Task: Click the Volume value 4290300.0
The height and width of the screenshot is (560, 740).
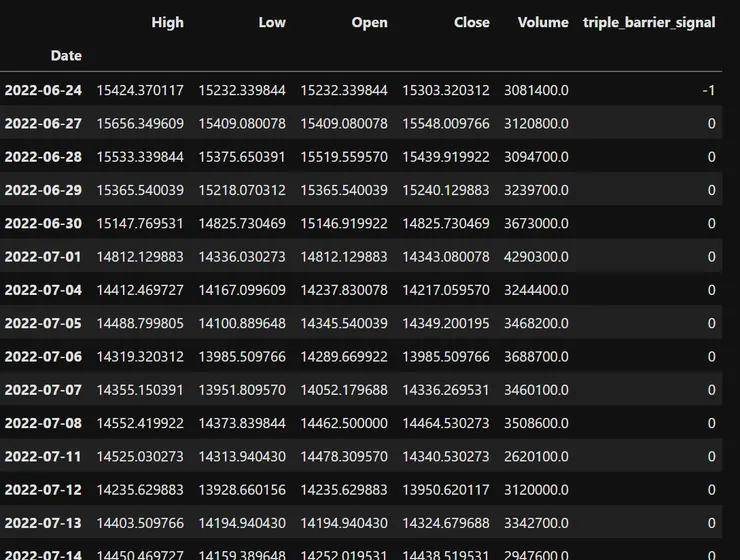Action: (x=536, y=257)
